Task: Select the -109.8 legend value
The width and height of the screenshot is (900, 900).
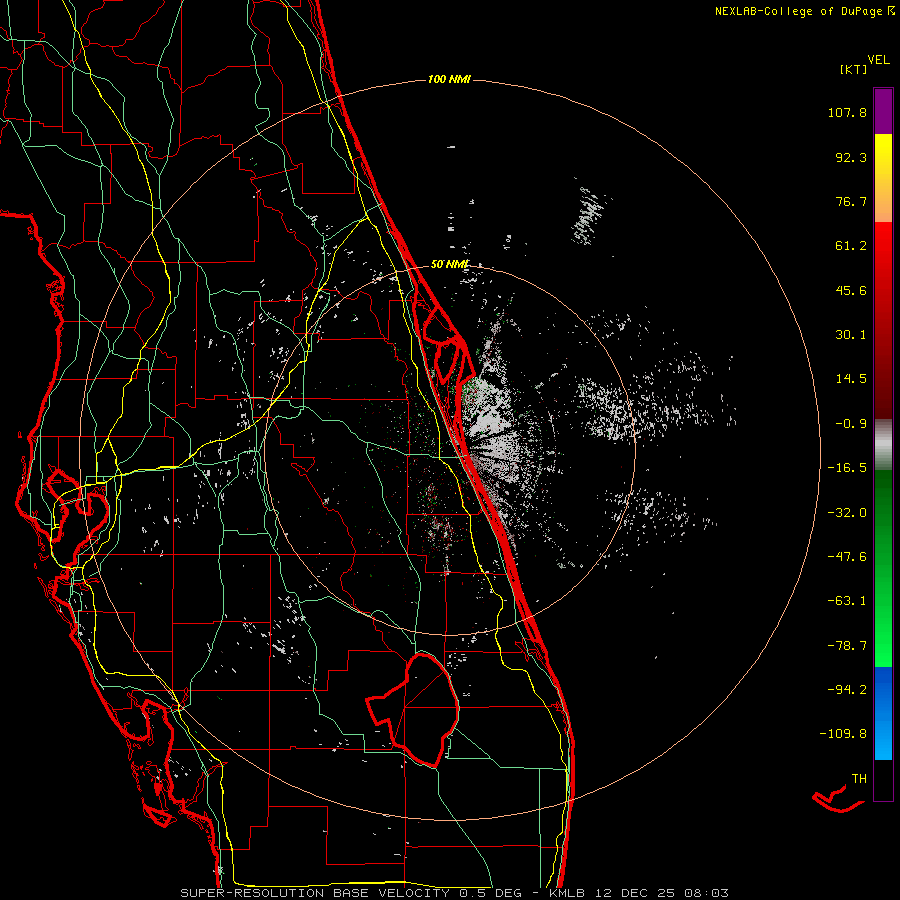Action: [x=843, y=734]
